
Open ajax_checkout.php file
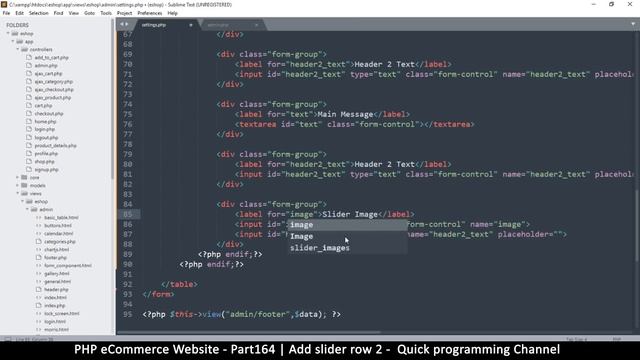tap(54, 90)
